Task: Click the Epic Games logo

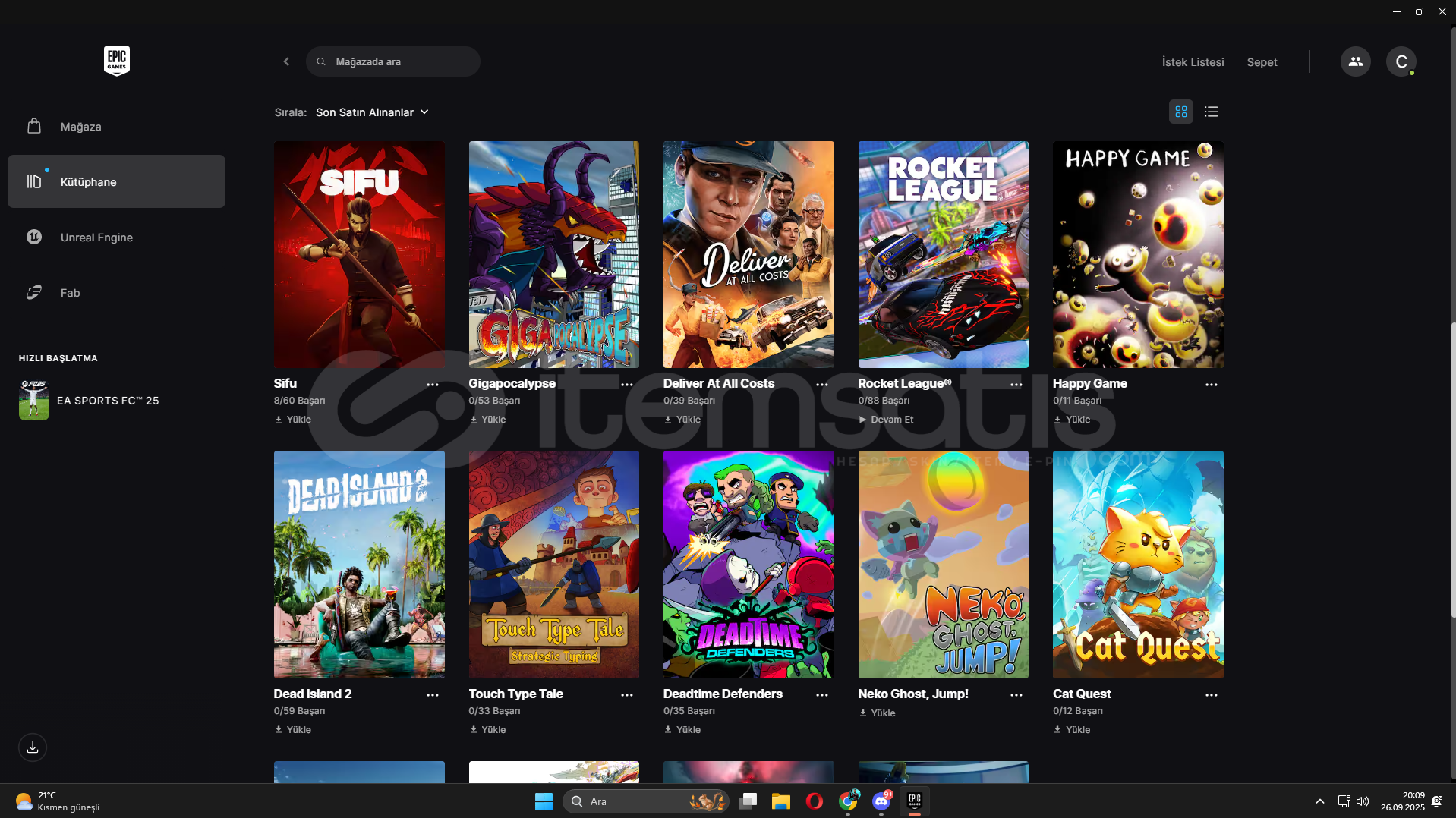Action: tap(117, 61)
